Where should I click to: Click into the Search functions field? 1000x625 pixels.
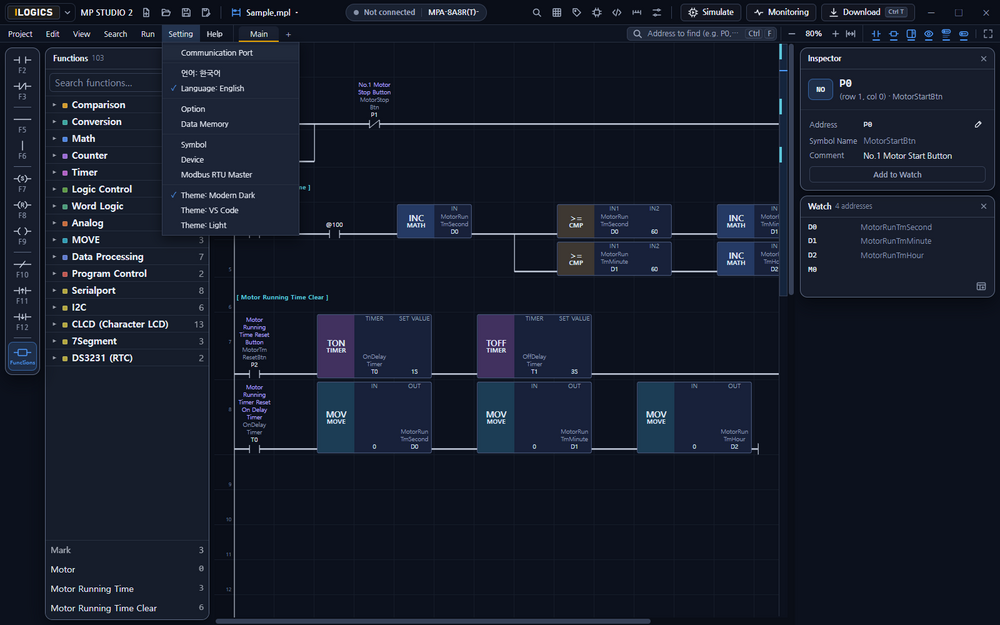105,83
